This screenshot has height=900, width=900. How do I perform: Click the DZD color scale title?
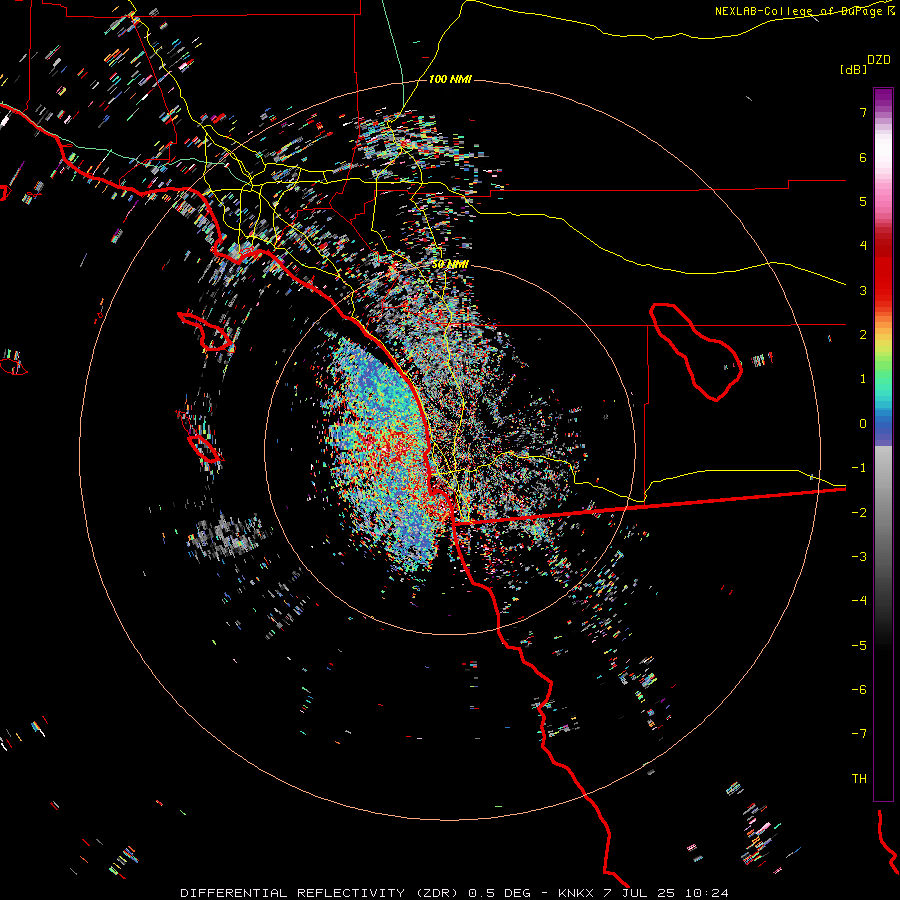tap(879, 60)
